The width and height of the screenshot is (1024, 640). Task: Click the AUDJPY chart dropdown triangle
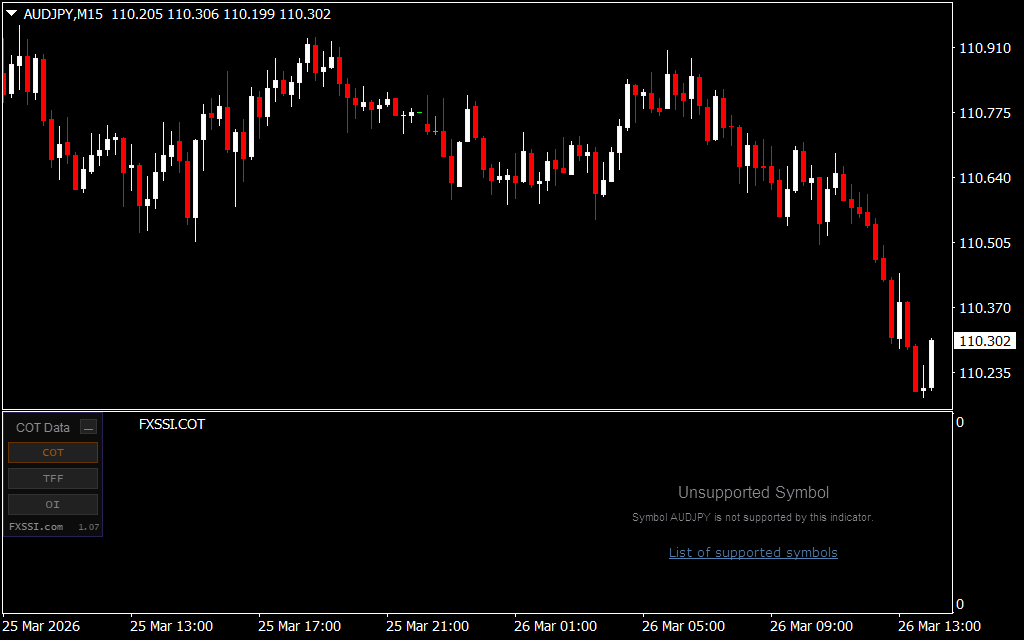coord(12,14)
